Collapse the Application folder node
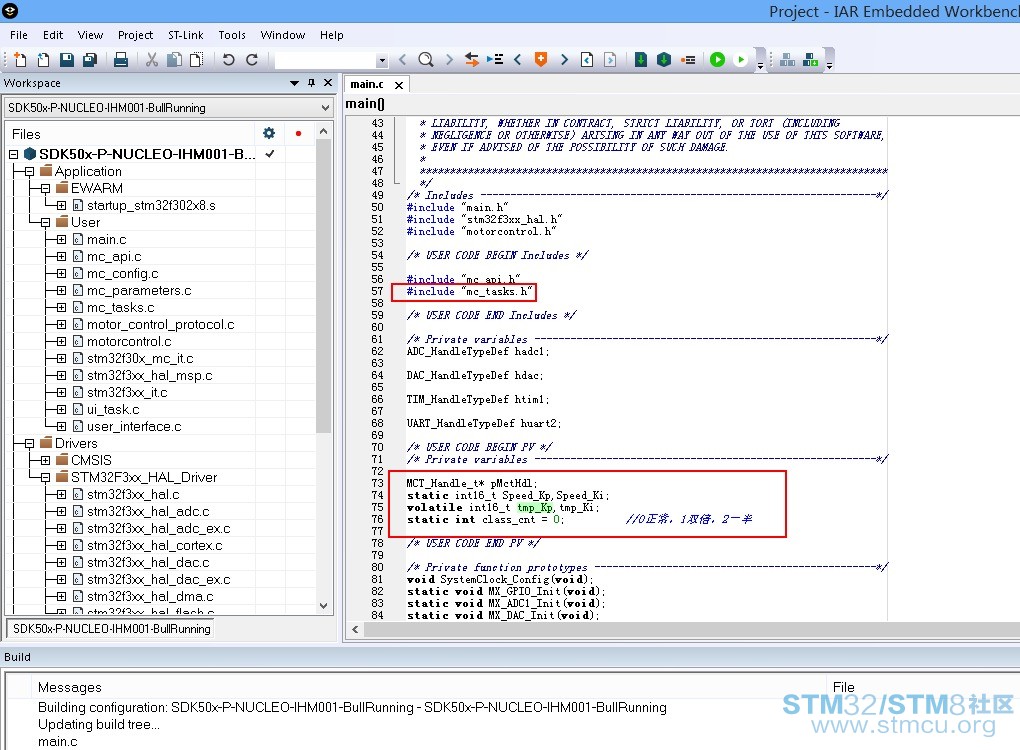 pos(29,172)
